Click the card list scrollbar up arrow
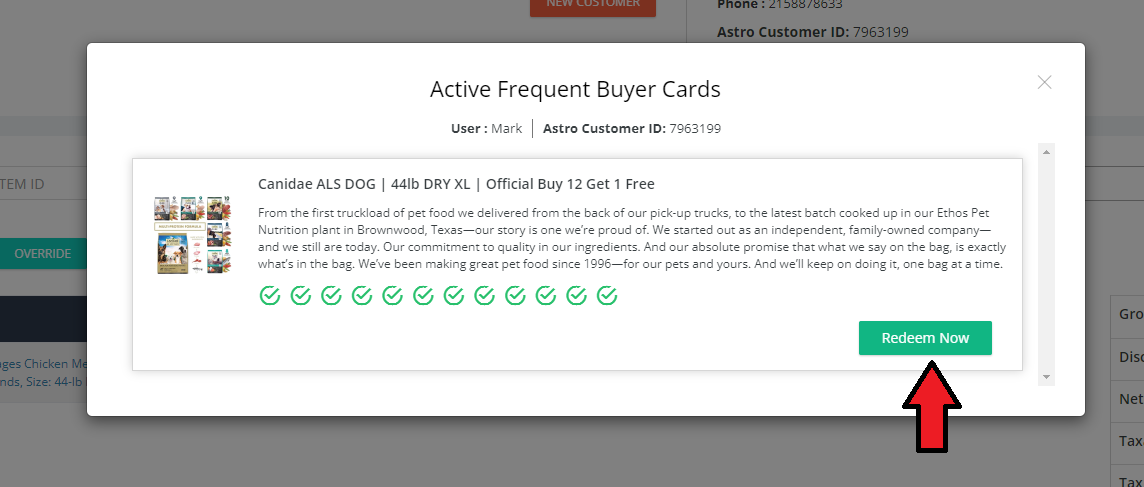This screenshot has height=487, width=1144. pos(1047,152)
